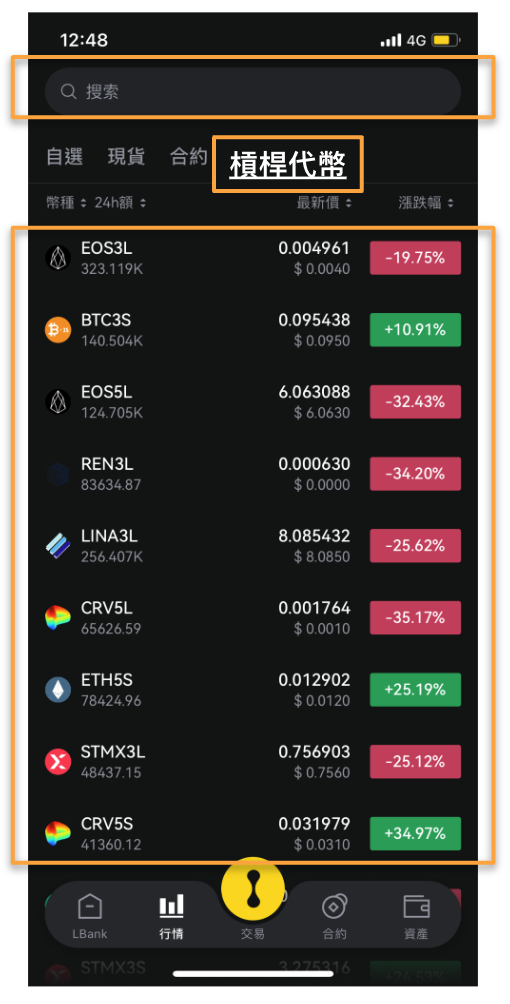Select the 行情 market chart icon
The height and width of the screenshot is (1004, 510).
tap(171, 906)
